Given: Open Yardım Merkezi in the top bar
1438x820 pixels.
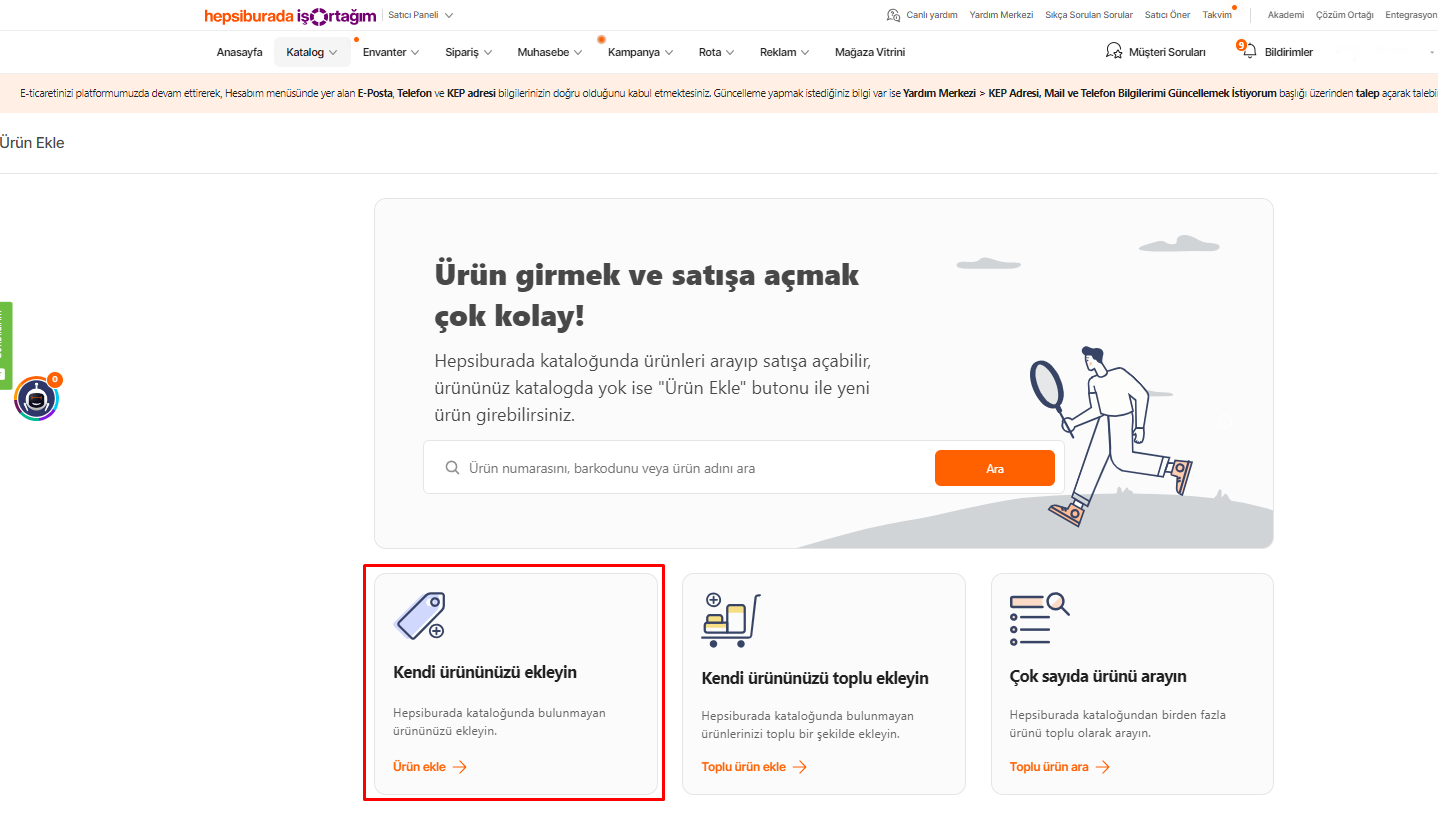Looking at the screenshot, I should click(1001, 15).
